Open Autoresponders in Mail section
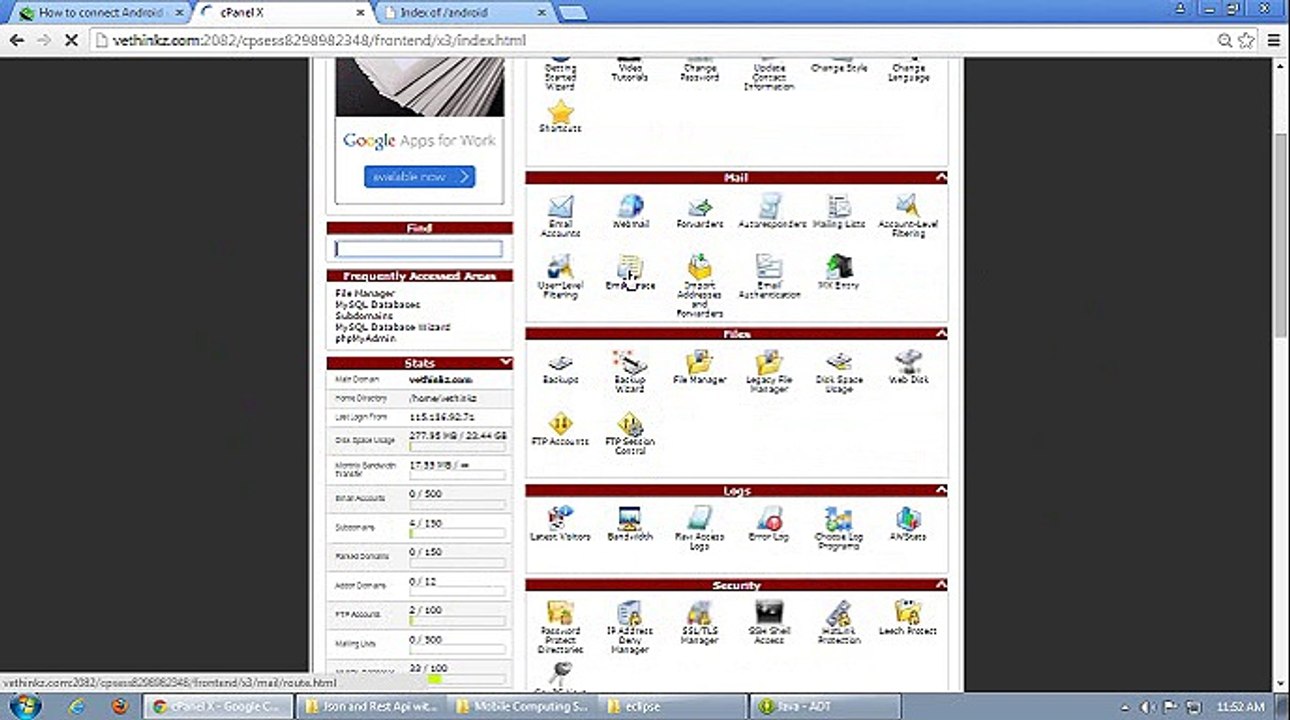 pyautogui.click(x=771, y=212)
